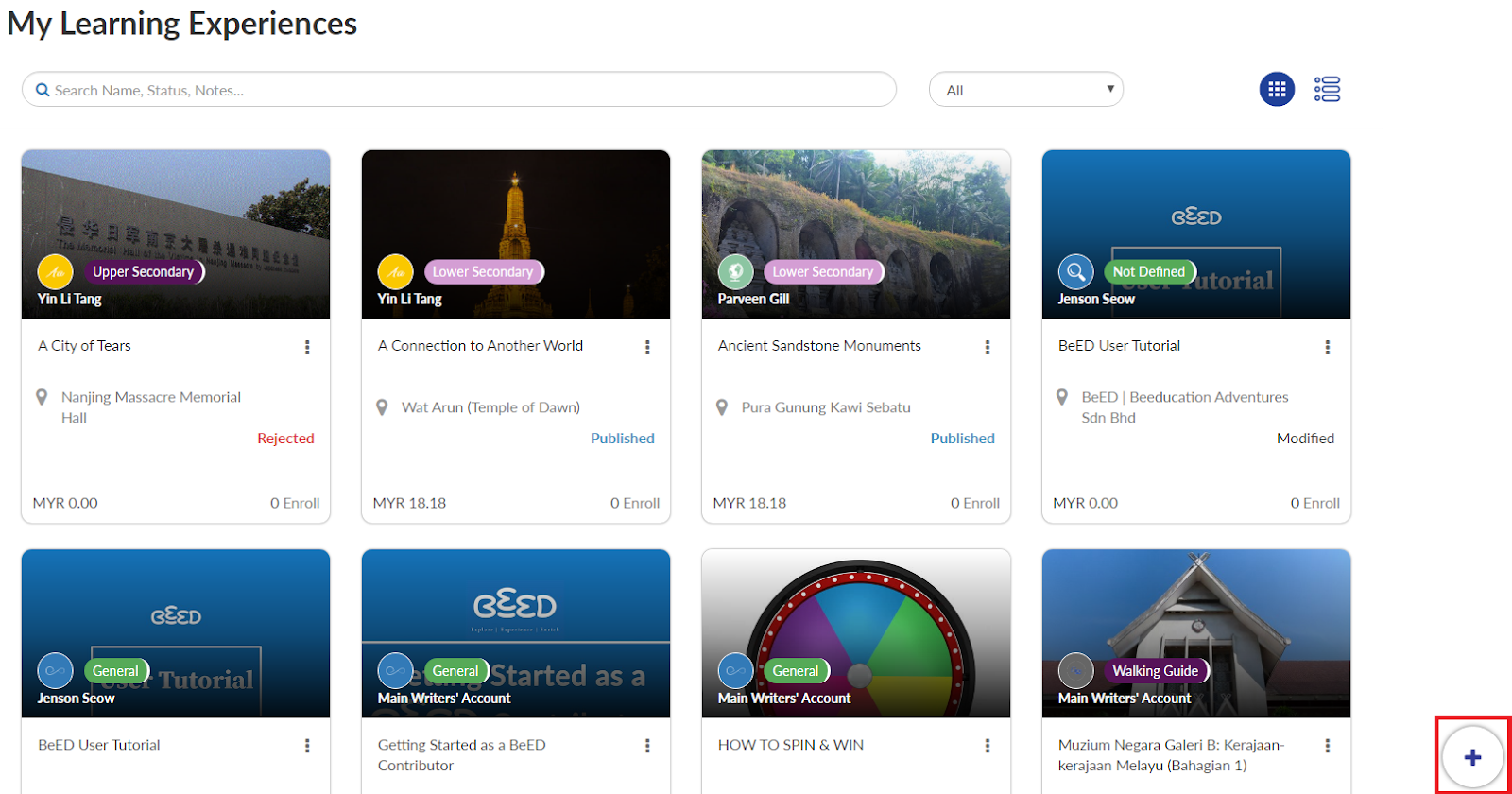Focus the Search Name, Status, Notes field
This screenshot has width=1512, height=794.
tap(459, 90)
